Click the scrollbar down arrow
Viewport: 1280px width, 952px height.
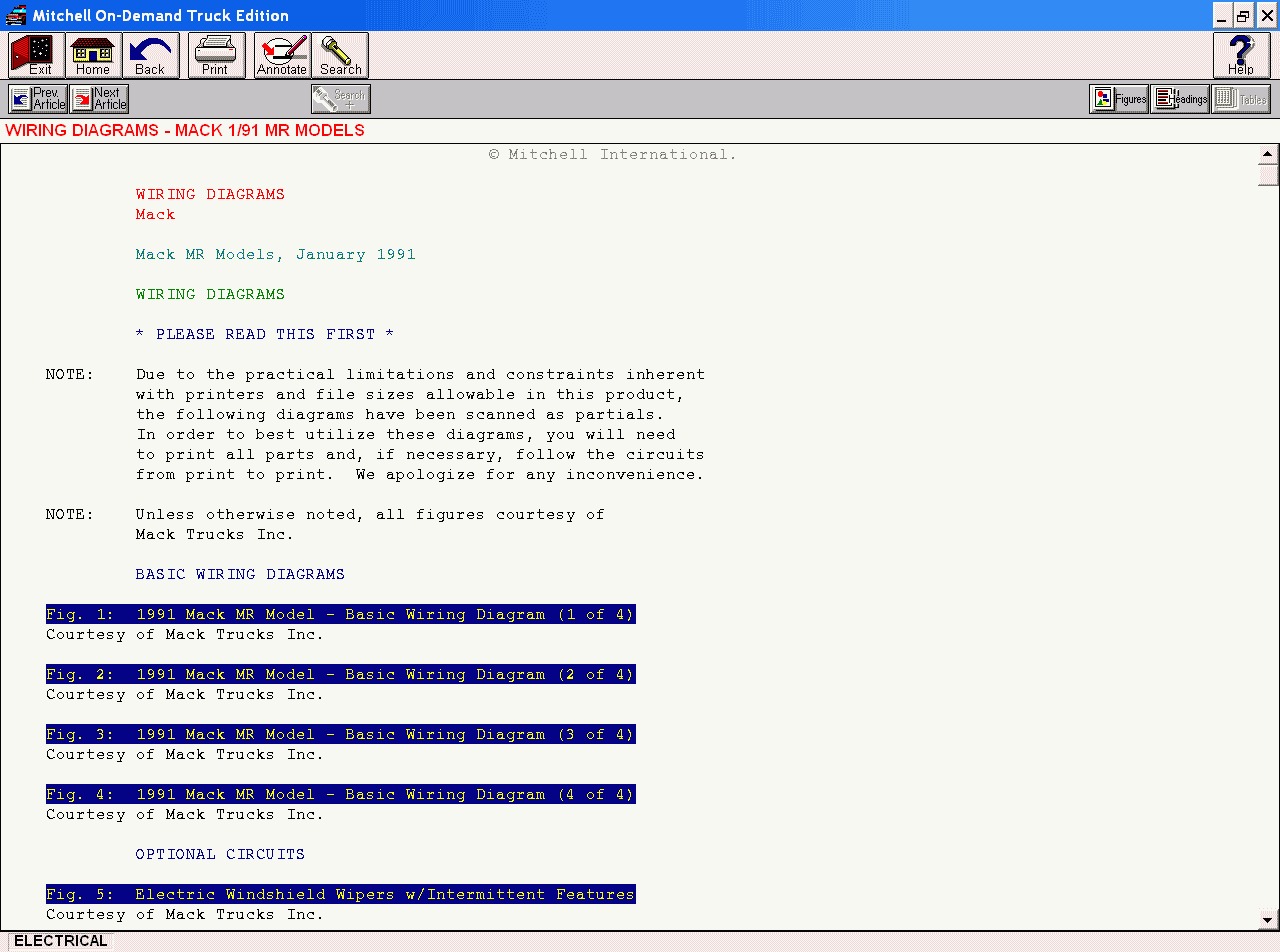(x=1268, y=919)
